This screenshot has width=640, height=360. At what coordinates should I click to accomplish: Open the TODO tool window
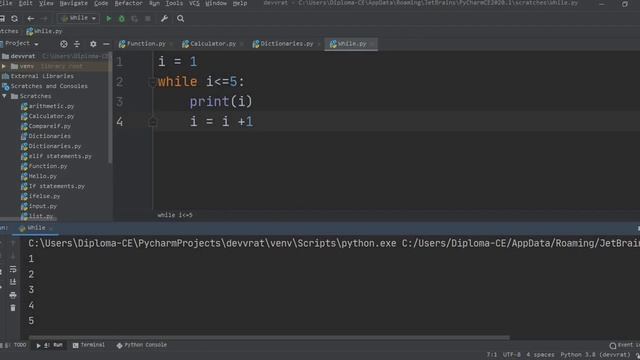point(16,345)
